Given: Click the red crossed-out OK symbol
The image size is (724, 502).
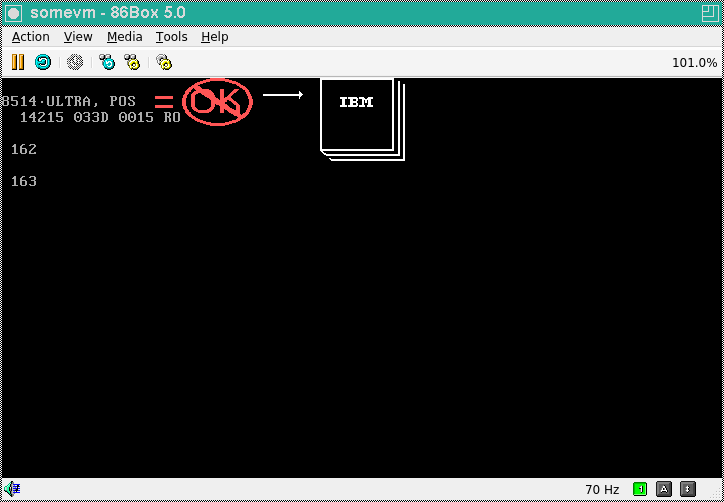Looking at the screenshot, I should (x=217, y=102).
